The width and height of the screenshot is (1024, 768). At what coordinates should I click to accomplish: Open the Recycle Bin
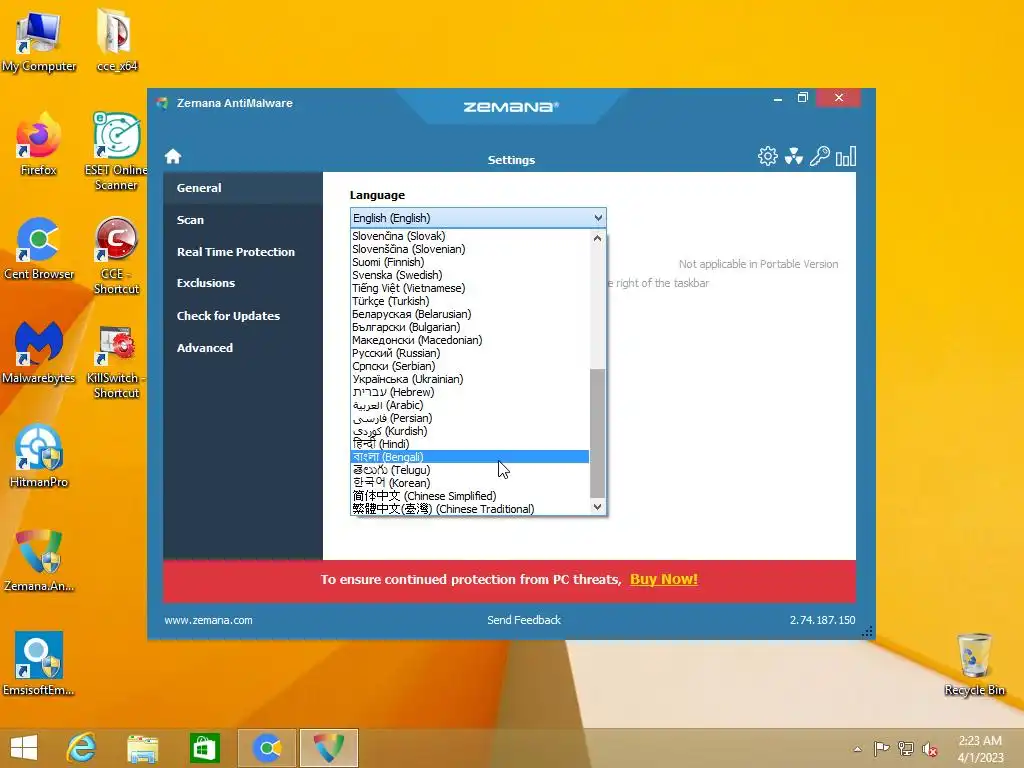974,664
